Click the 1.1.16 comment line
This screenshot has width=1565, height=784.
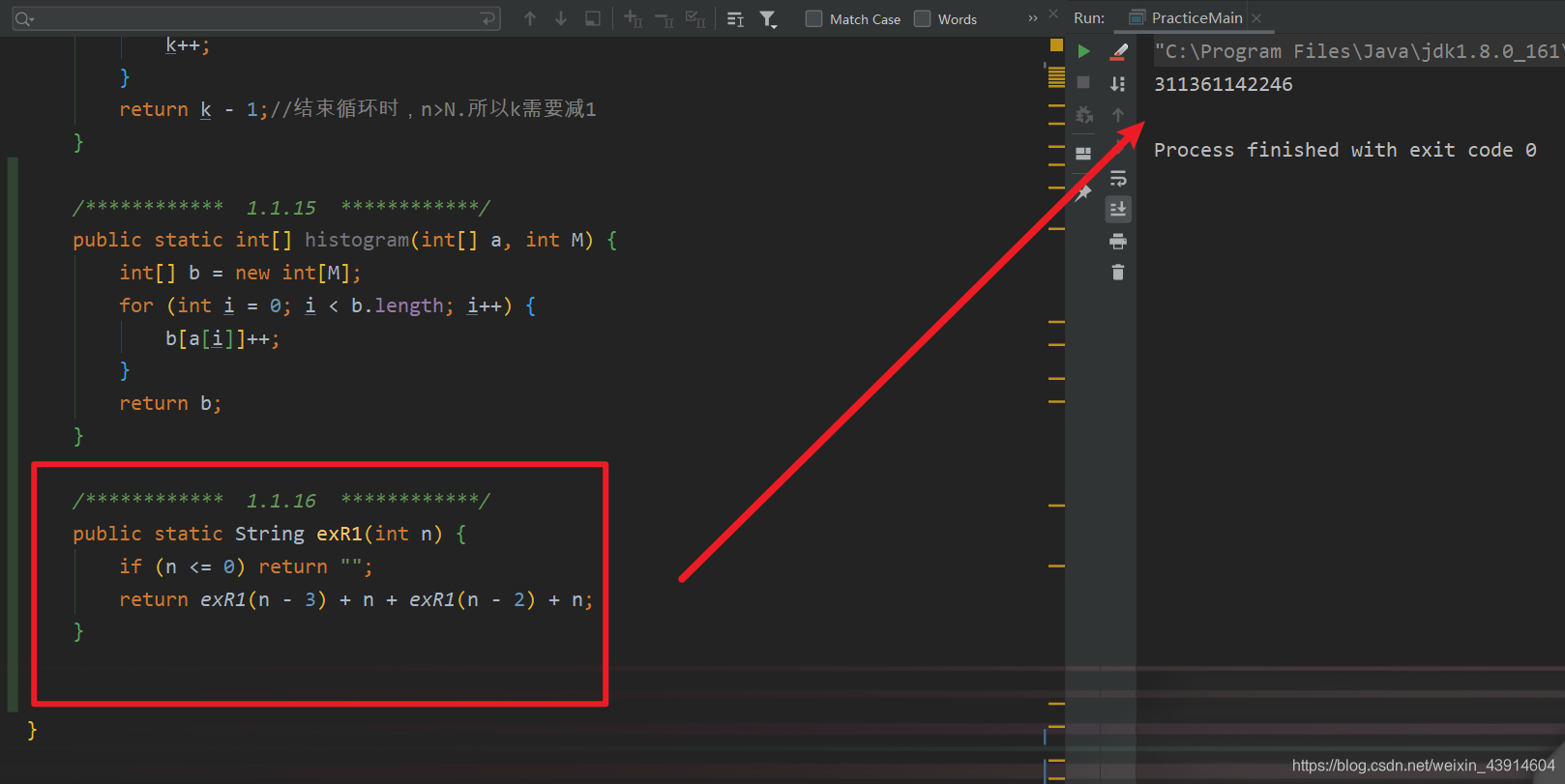click(281, 501)
